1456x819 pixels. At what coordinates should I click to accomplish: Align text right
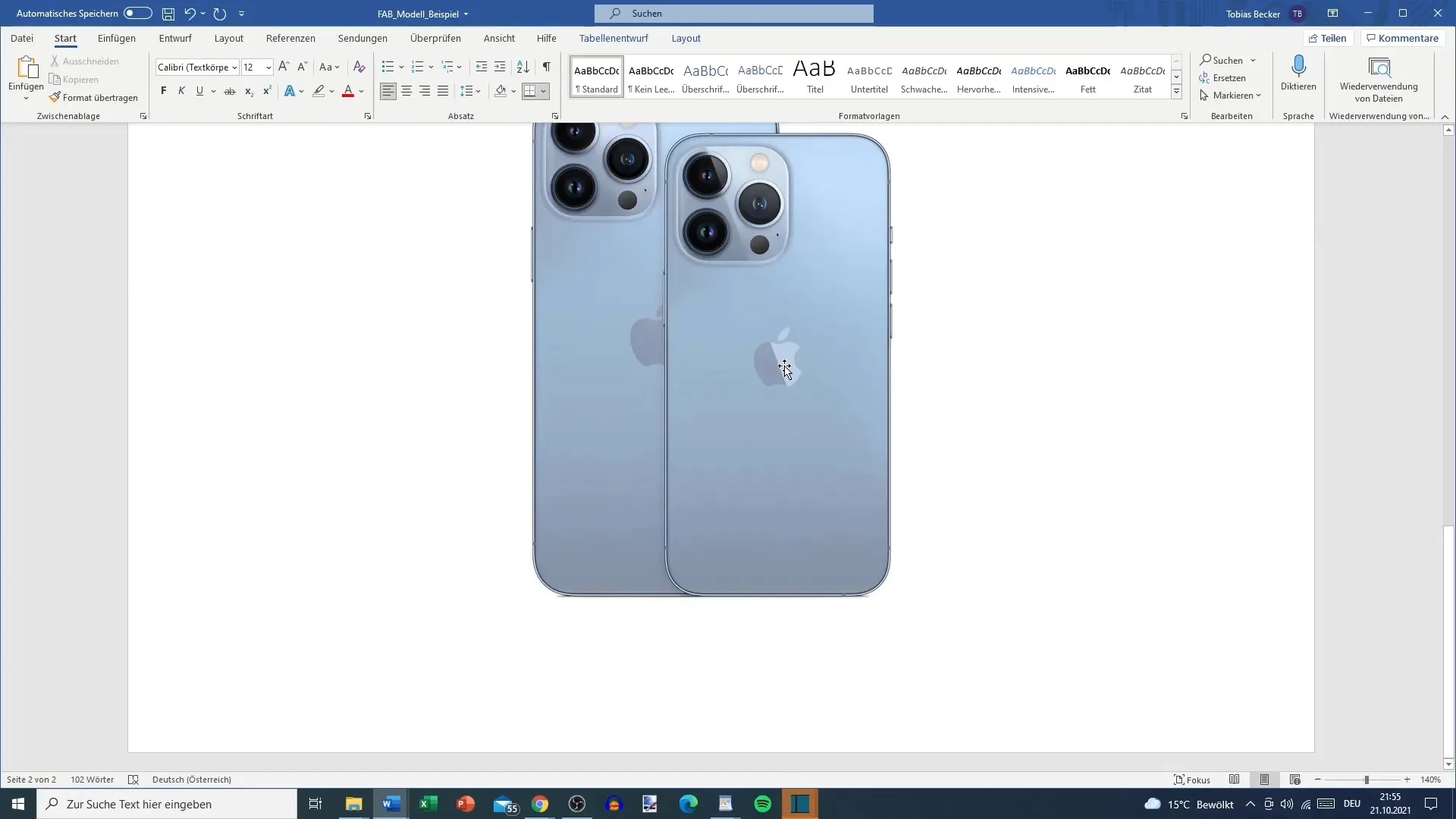(x=425, y=91)
